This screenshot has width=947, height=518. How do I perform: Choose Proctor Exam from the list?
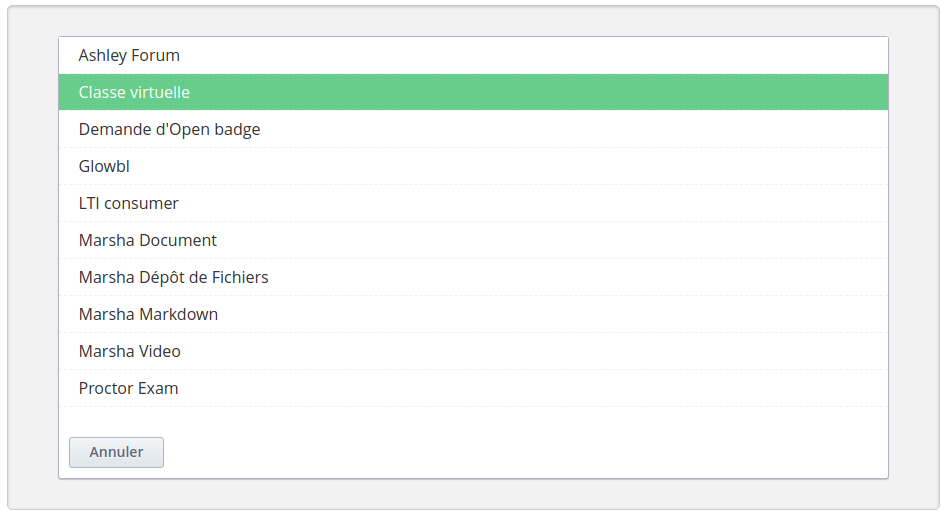(128, 388)
